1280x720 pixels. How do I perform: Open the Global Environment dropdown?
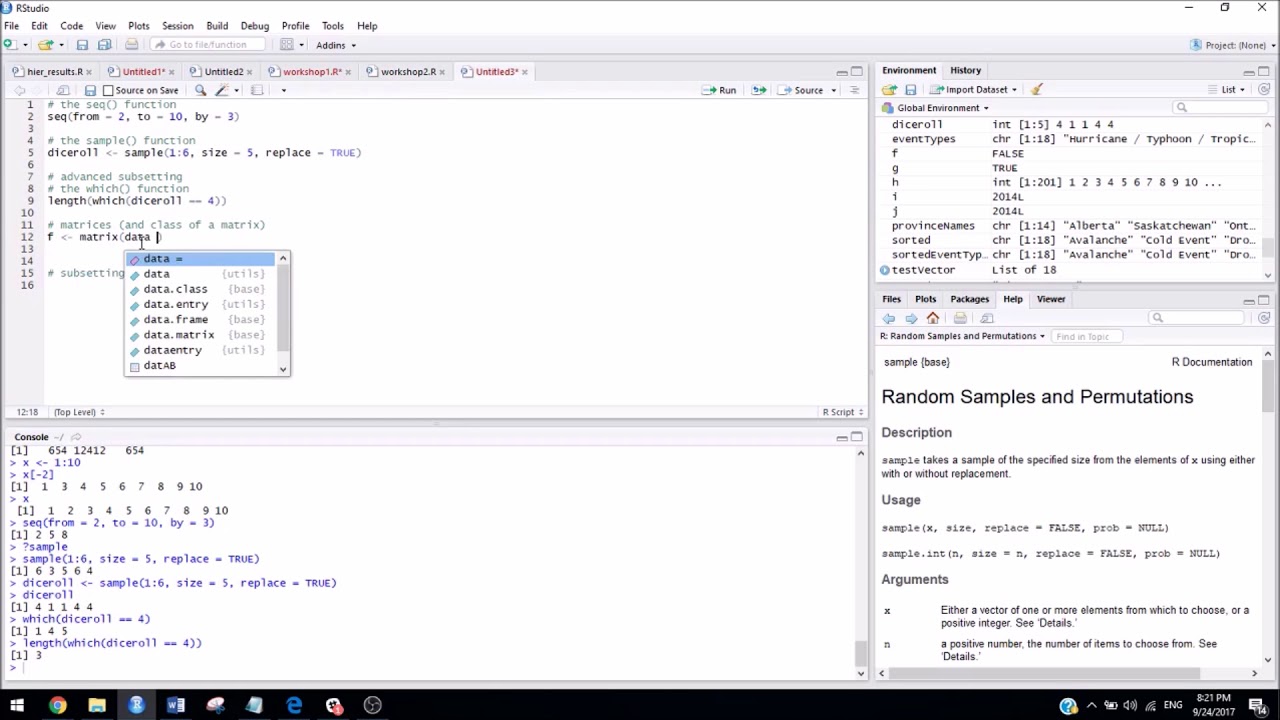(935, 108)
